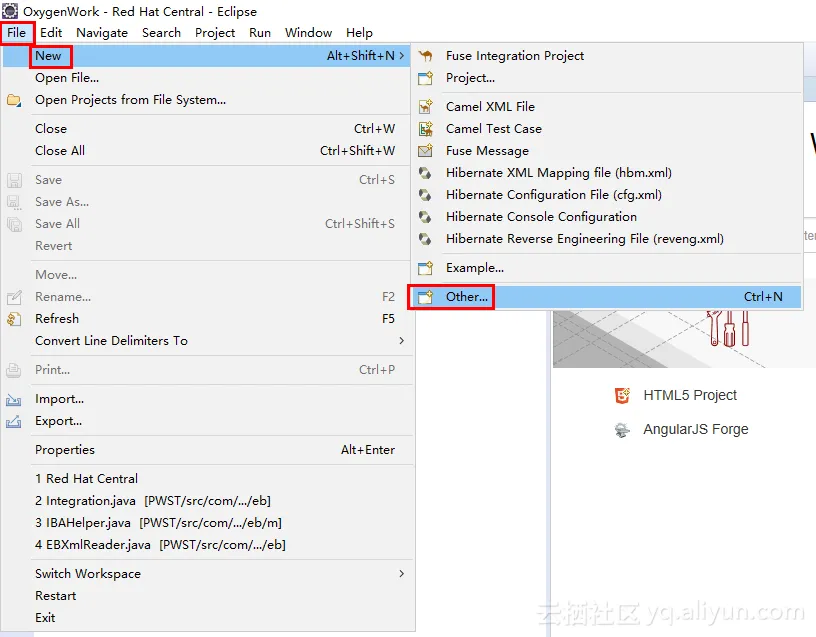The height and width of the screenshot is (637, 816).
Task: Click the HTML5 Project icon
Action: point(622,396)
